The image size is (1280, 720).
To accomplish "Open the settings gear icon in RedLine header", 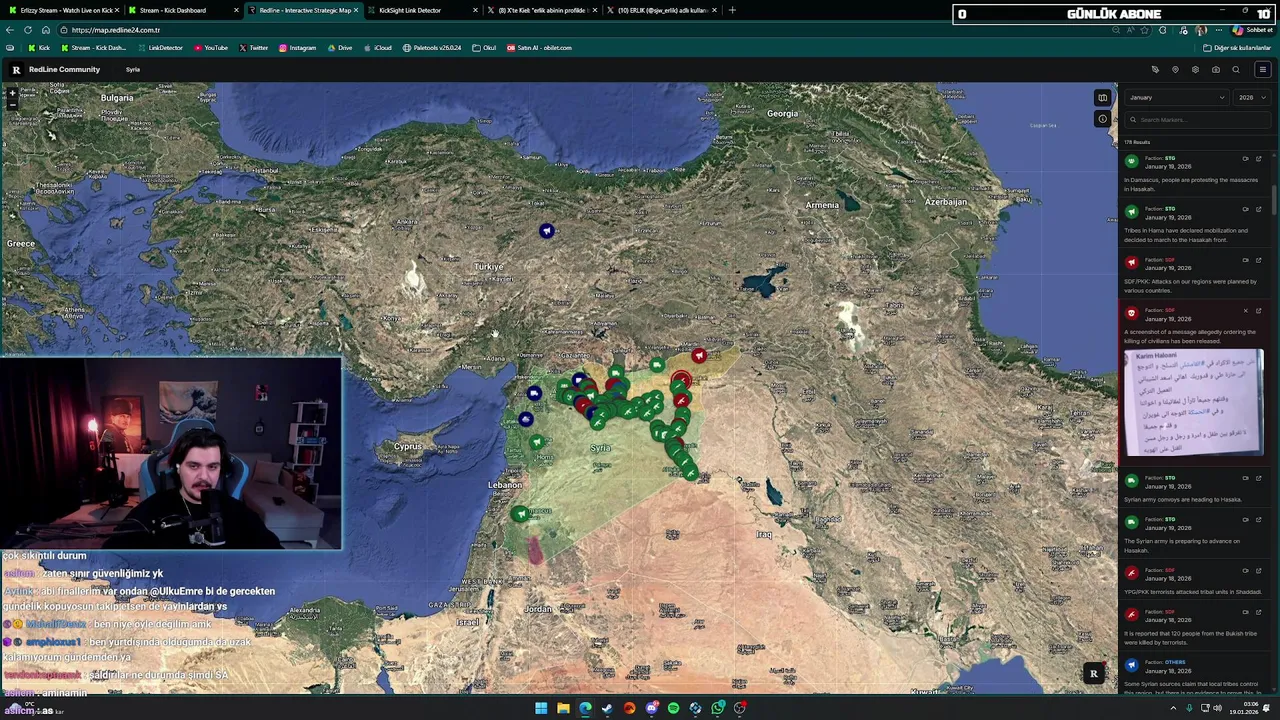I will (1195, 70).
